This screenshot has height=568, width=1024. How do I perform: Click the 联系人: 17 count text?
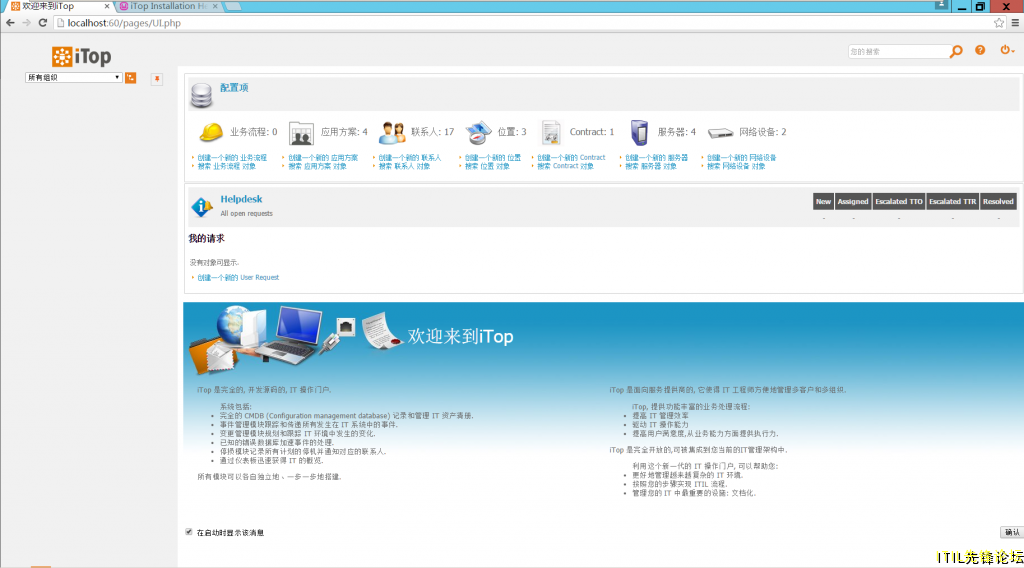(432, 132)
